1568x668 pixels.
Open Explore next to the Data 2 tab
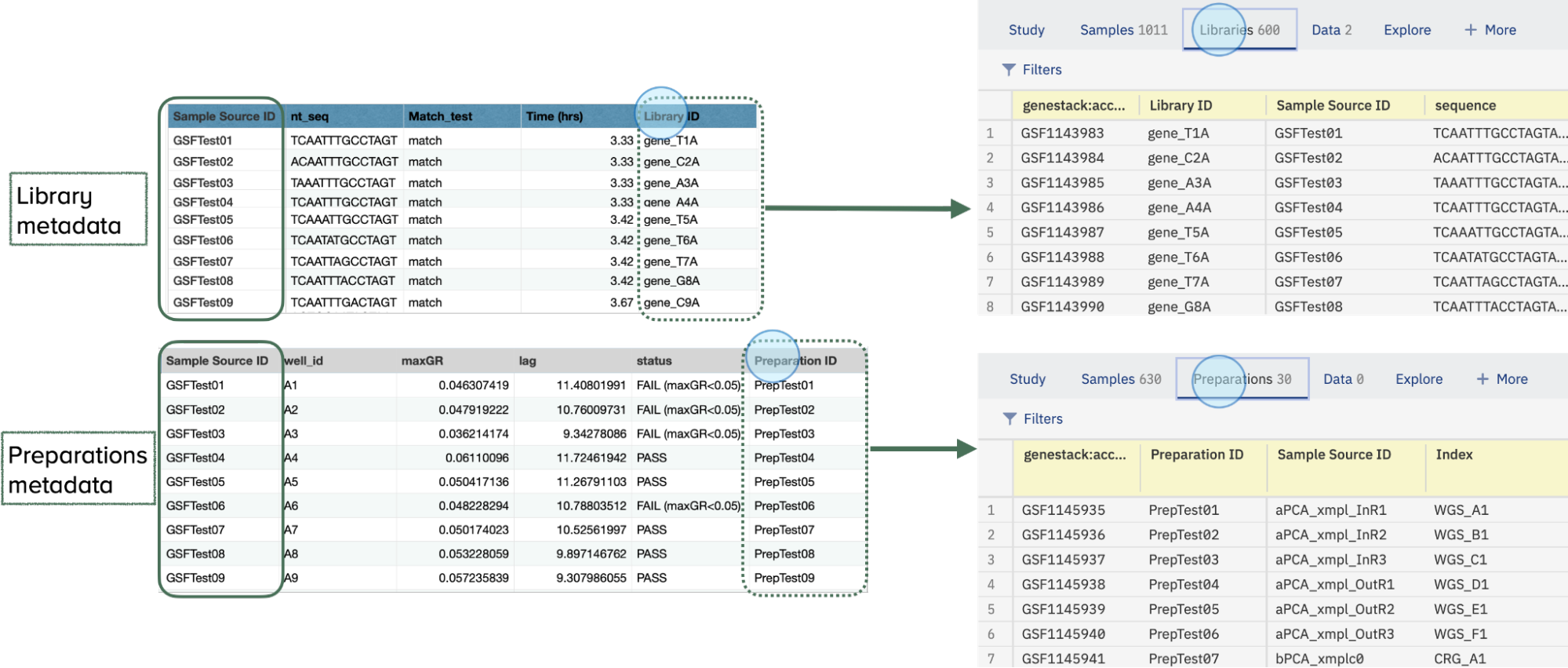tap(1407, 30)
